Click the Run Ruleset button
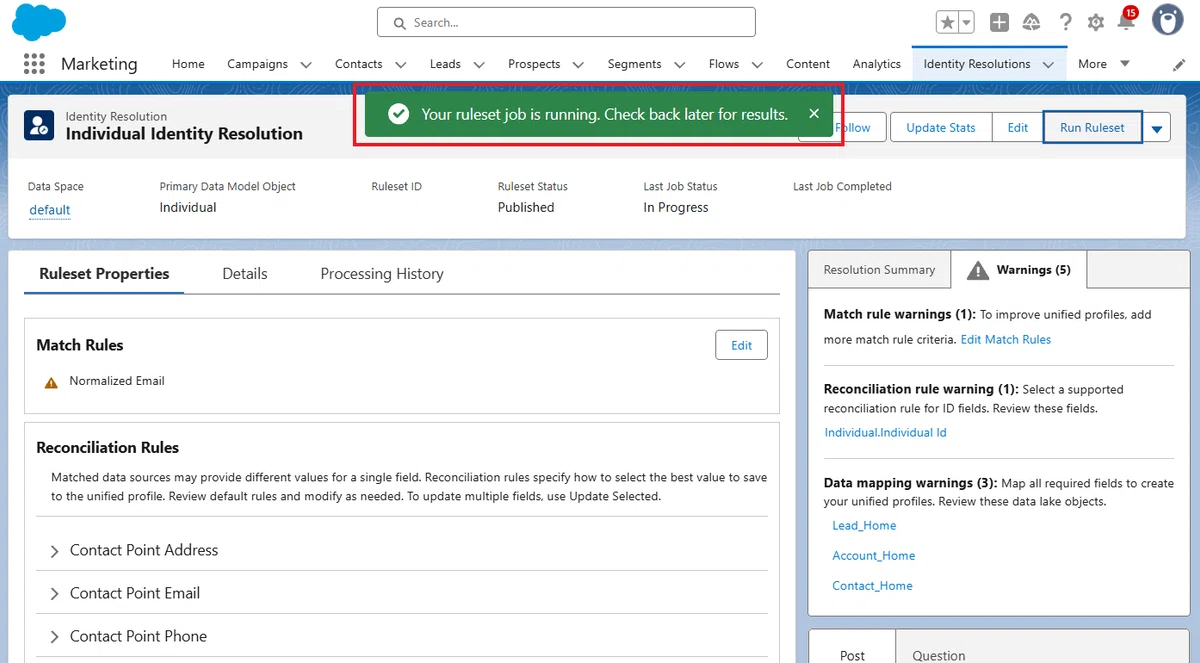1200x663 pixels. [x=1092, y=127]
